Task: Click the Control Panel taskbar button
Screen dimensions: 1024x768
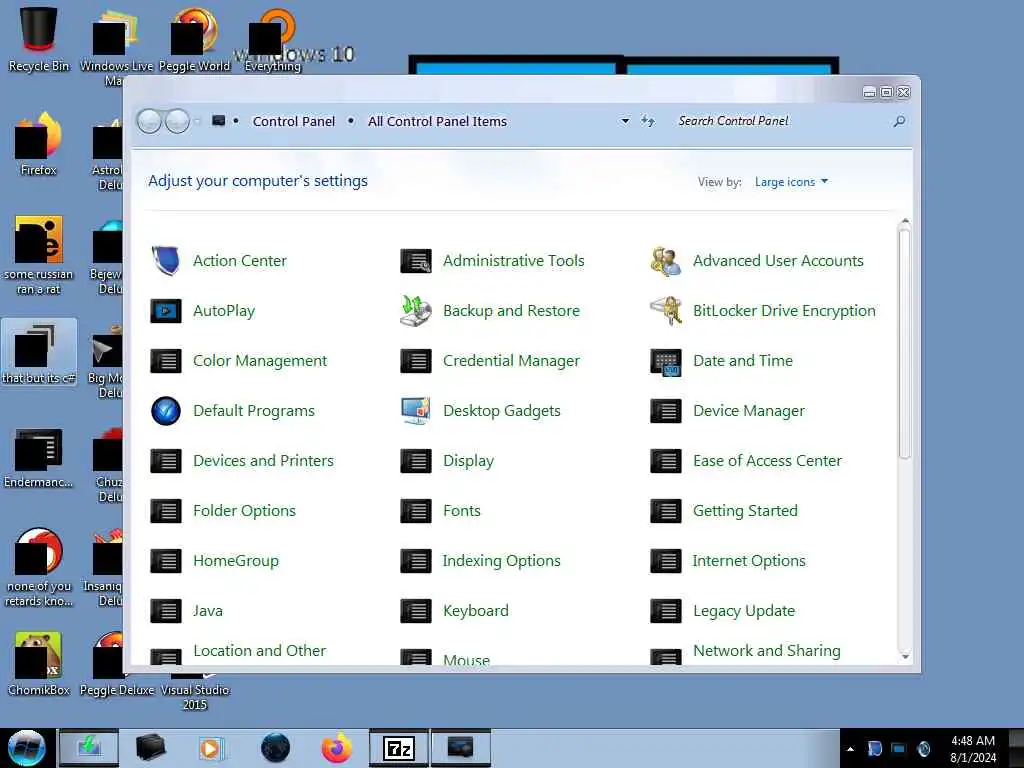Action: point(460,748)
